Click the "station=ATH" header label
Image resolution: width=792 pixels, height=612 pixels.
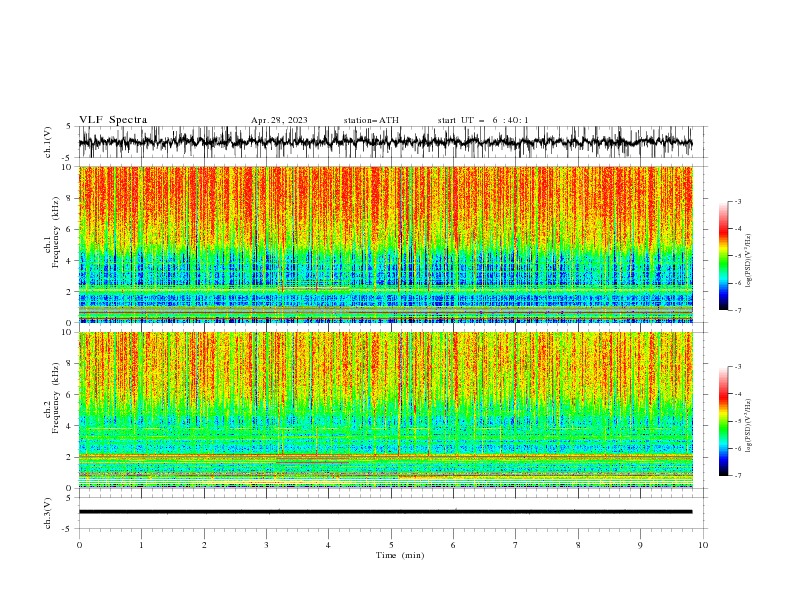point(371,120)
